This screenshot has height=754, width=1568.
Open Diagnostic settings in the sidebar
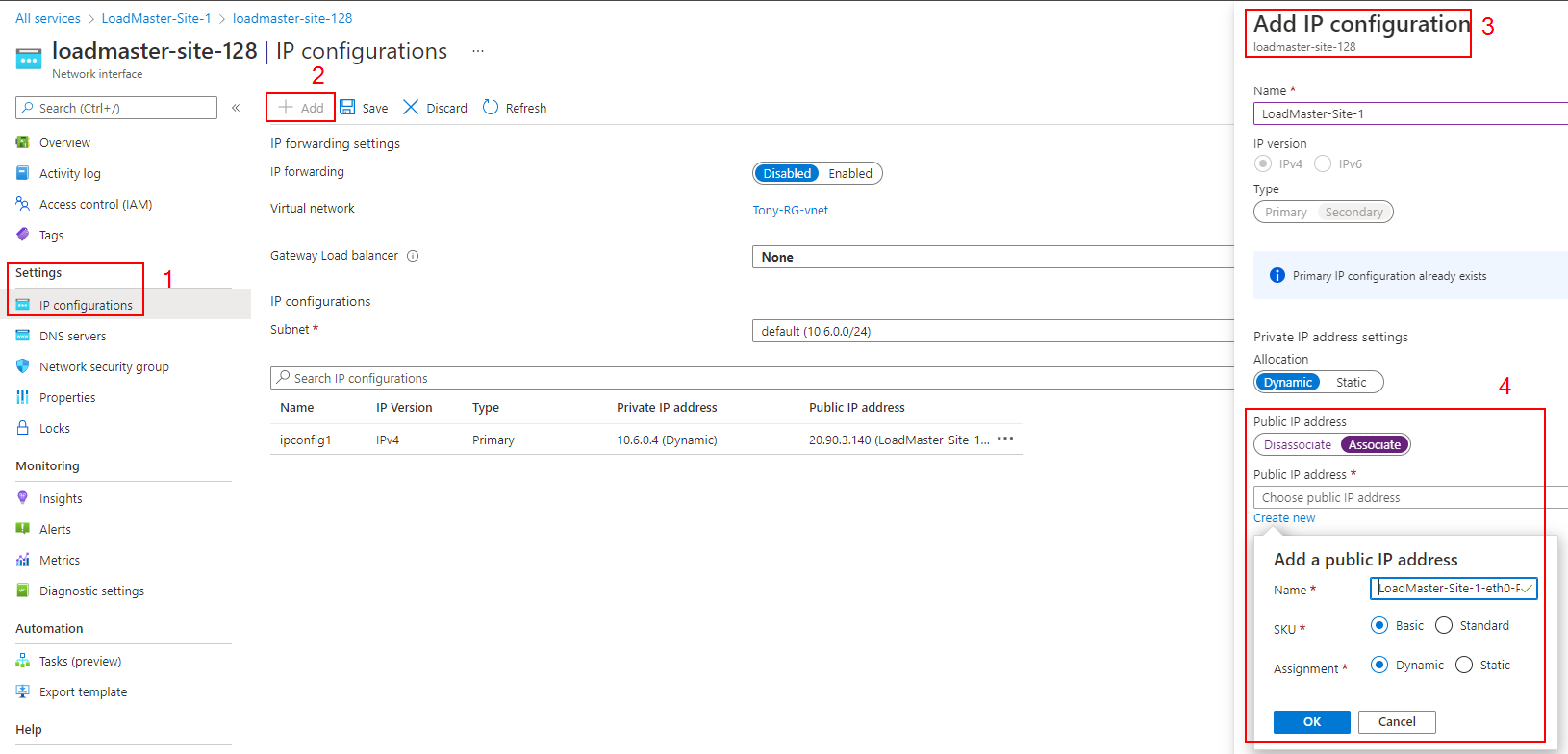click(x=91, y=591)
